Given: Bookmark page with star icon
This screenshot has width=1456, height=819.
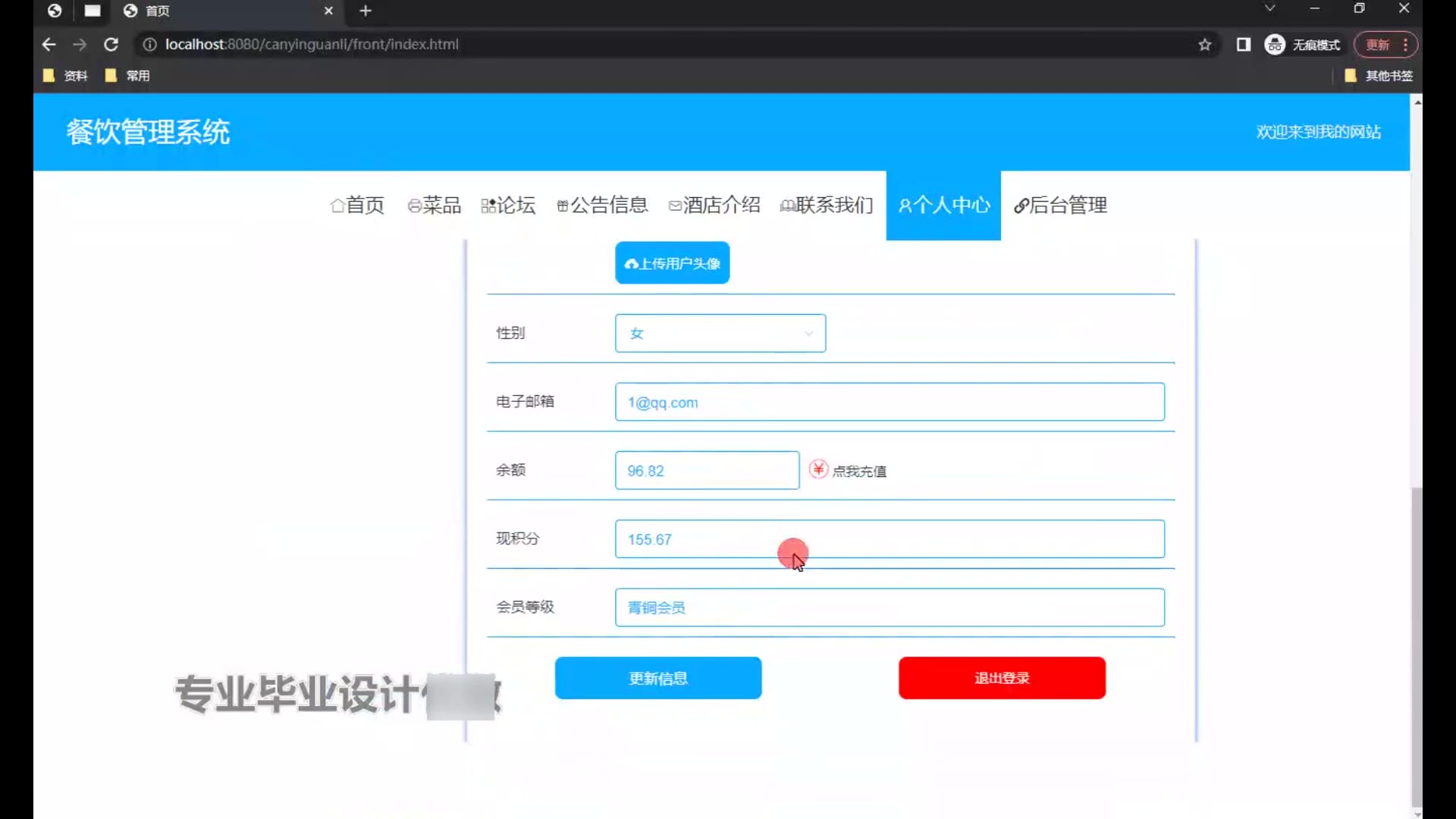Looking at the screenshot, I should click(x=1204, y=45).
